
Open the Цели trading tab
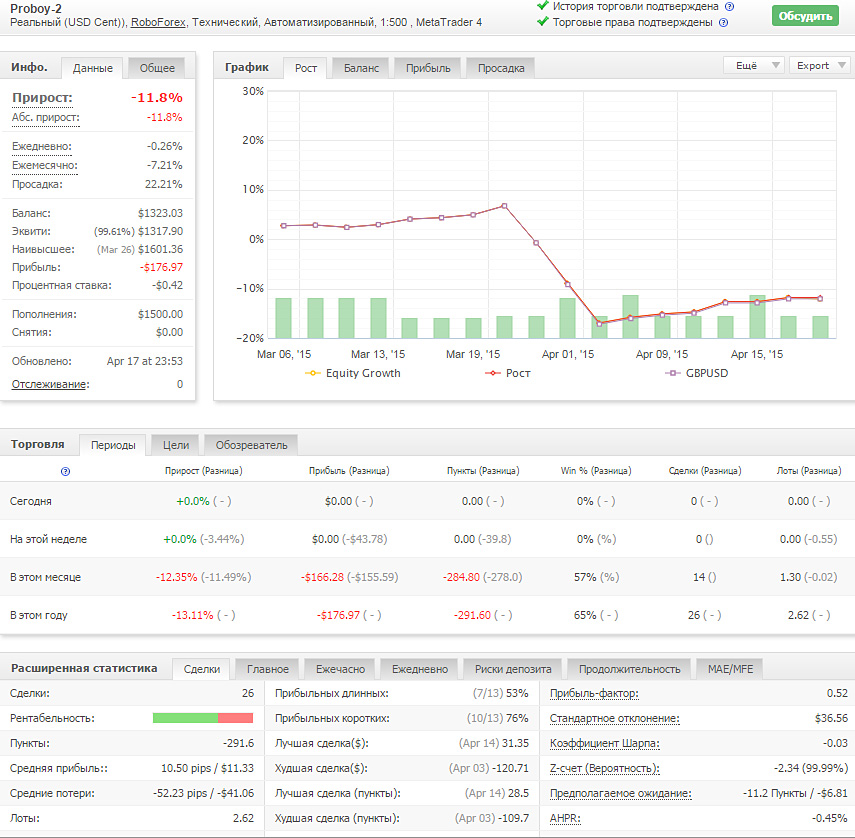coord(176,445)
